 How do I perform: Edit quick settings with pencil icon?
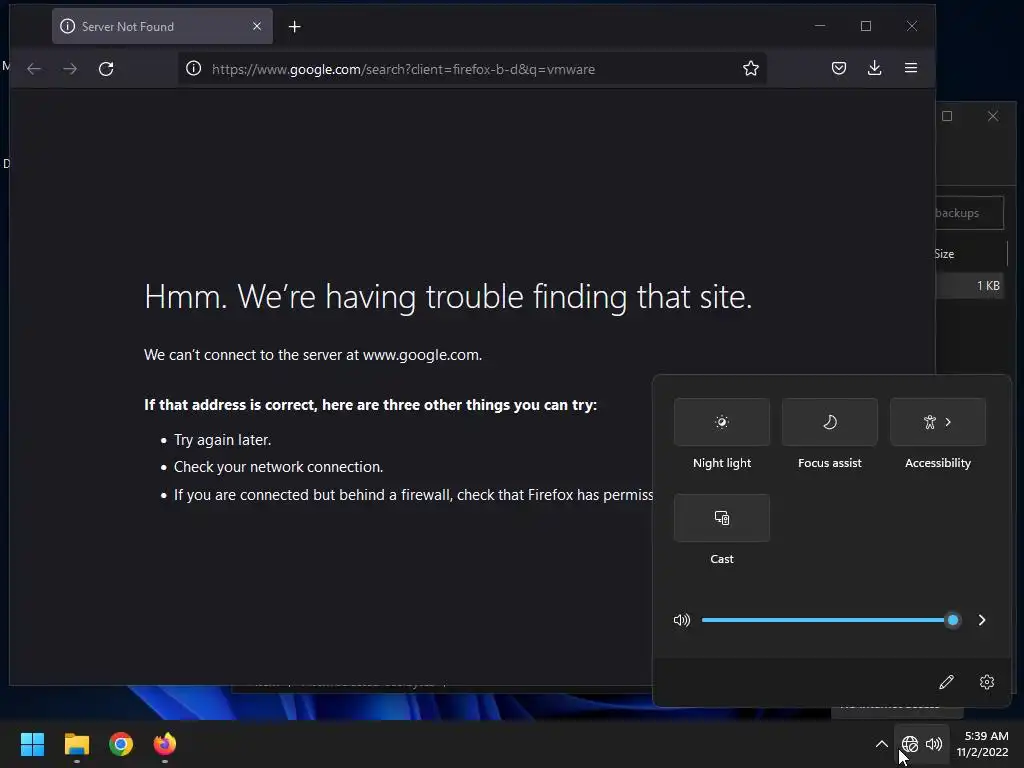pyautogui.click(x=946, y=682)
